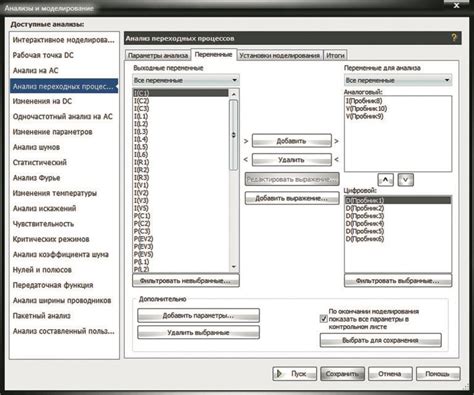Select V(Пробник10) in analog list

[x=398, y=108]
